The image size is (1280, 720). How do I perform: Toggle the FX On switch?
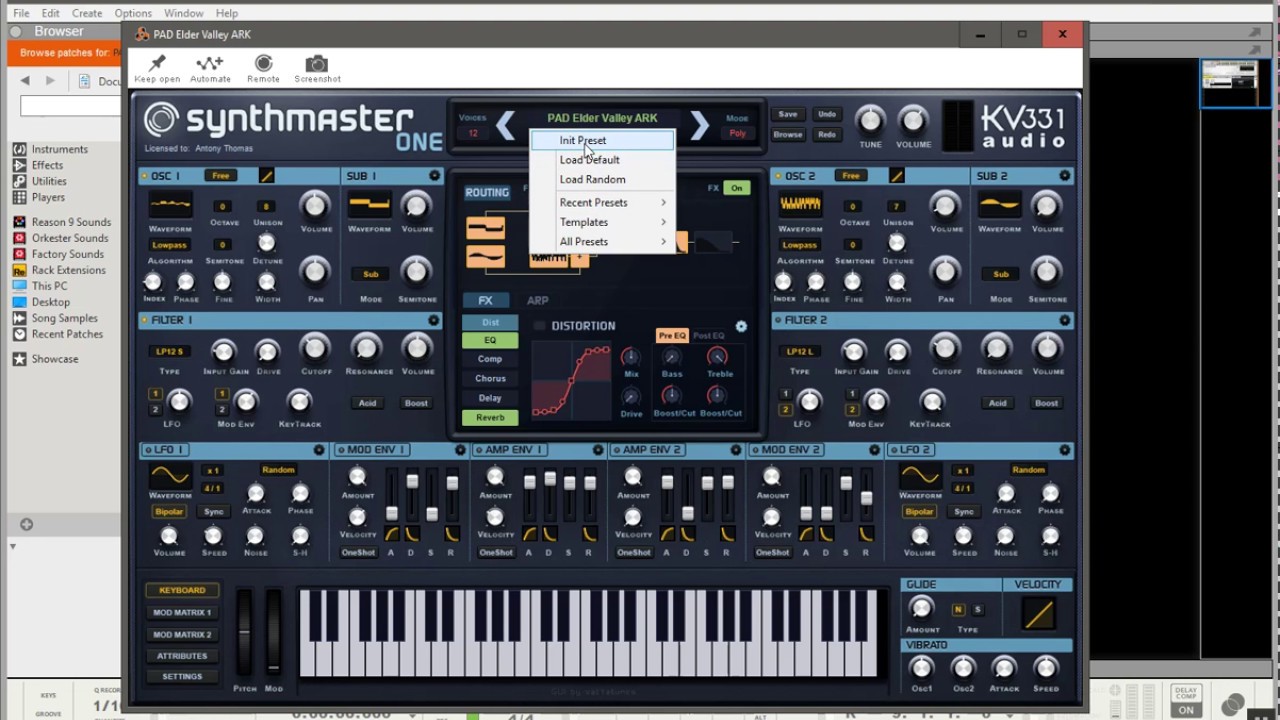[x=737, y=188]
